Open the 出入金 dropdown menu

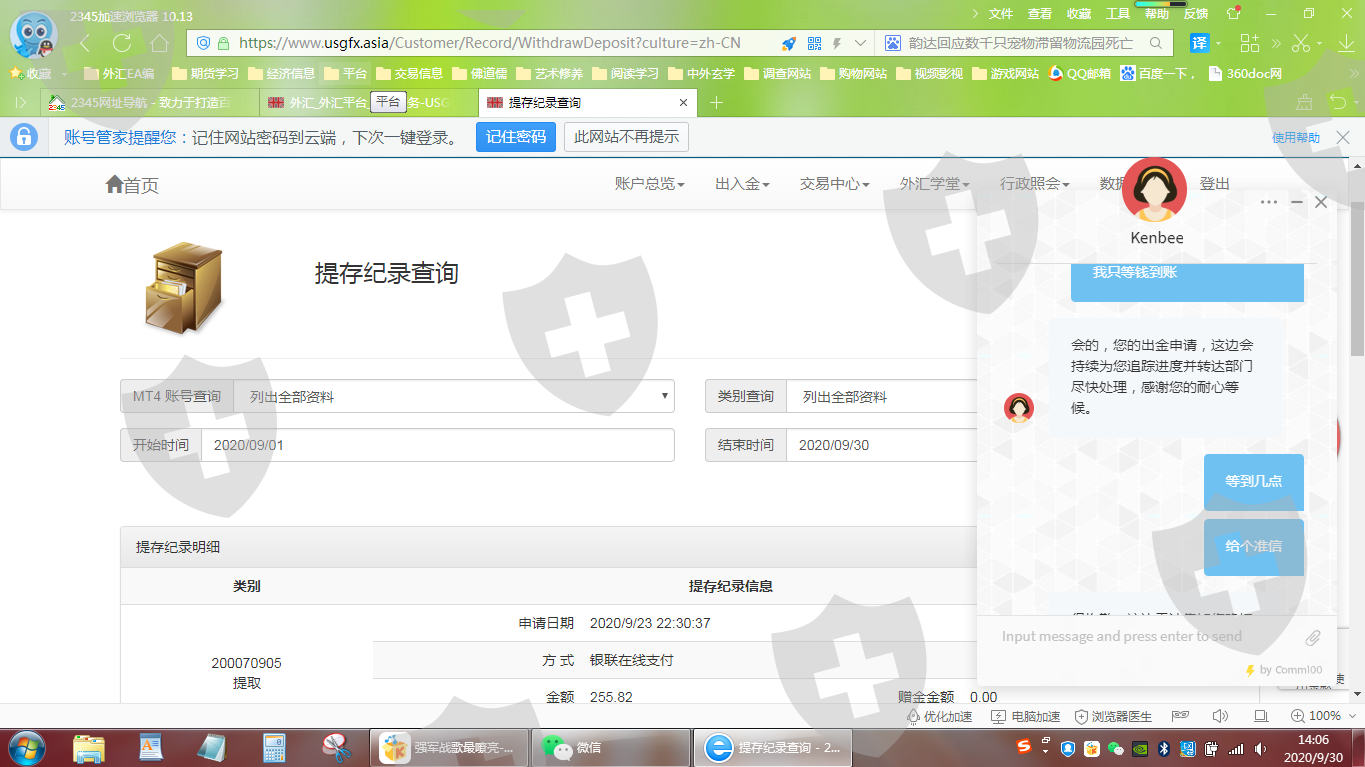tap(742, 184)
